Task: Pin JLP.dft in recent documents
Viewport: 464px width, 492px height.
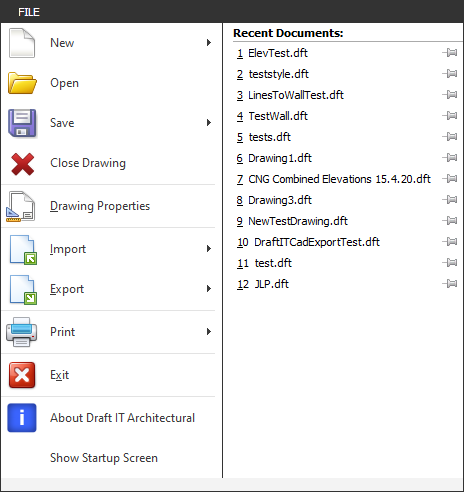Action: 450,284
